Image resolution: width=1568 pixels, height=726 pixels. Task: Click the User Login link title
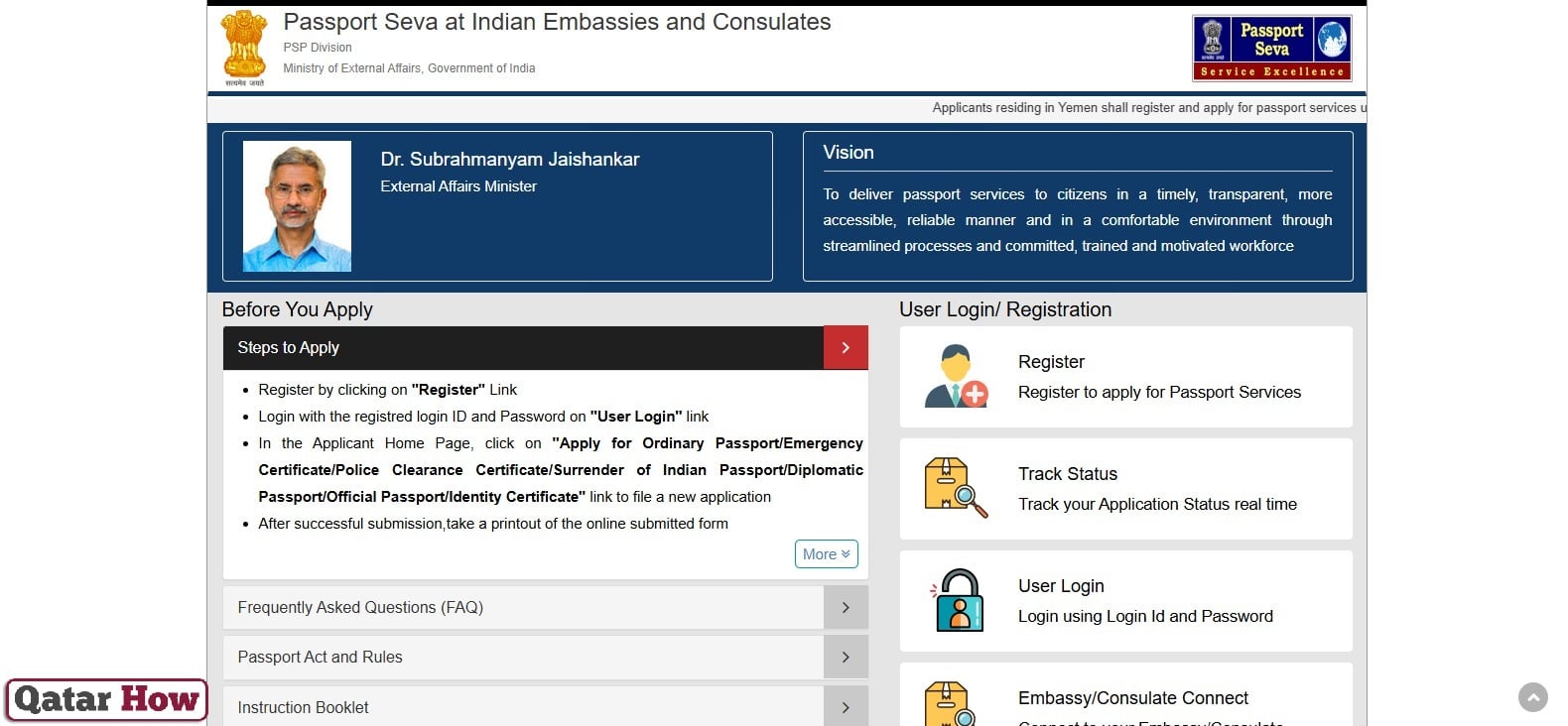click(1061, 586)
